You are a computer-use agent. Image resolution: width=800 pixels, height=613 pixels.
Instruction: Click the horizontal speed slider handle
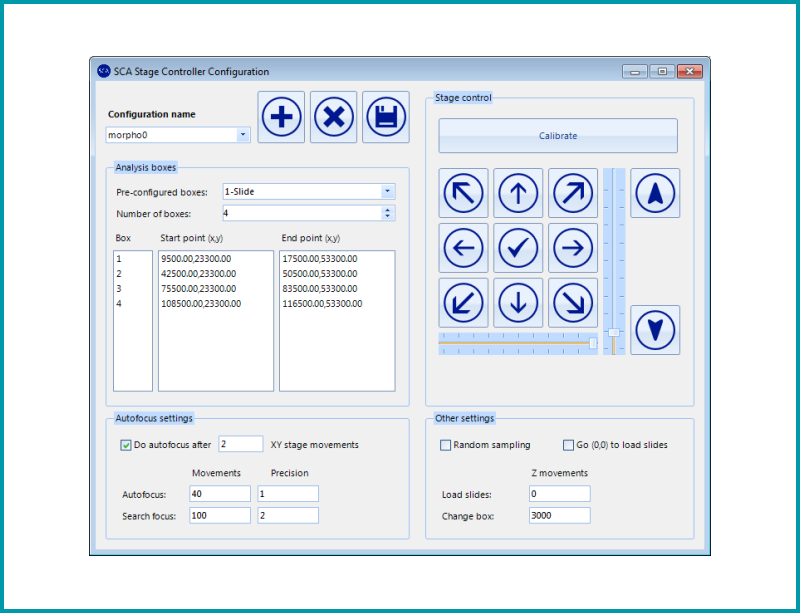click(x=593, y=344)
